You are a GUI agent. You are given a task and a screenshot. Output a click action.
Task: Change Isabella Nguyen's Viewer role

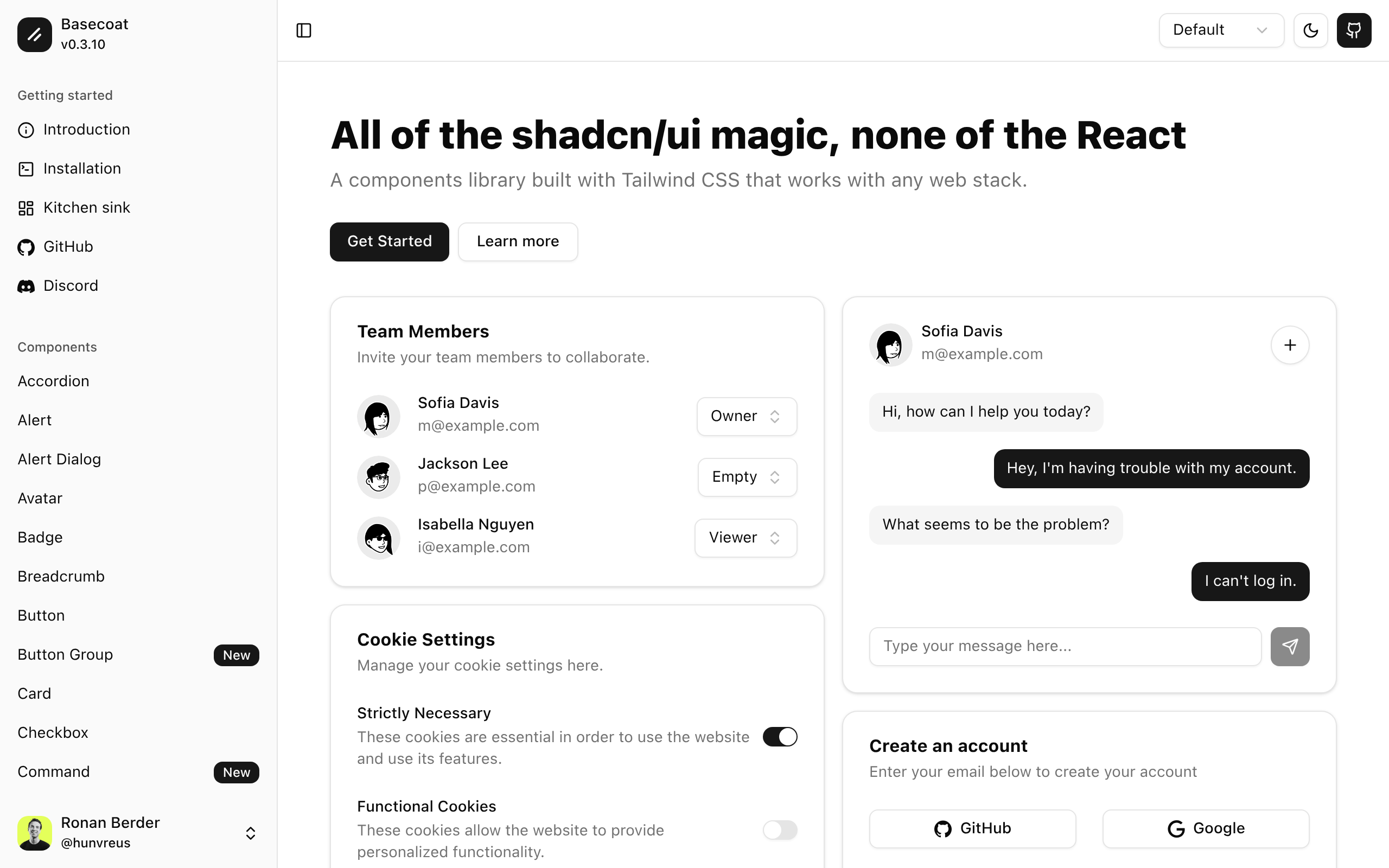(745, 538)
